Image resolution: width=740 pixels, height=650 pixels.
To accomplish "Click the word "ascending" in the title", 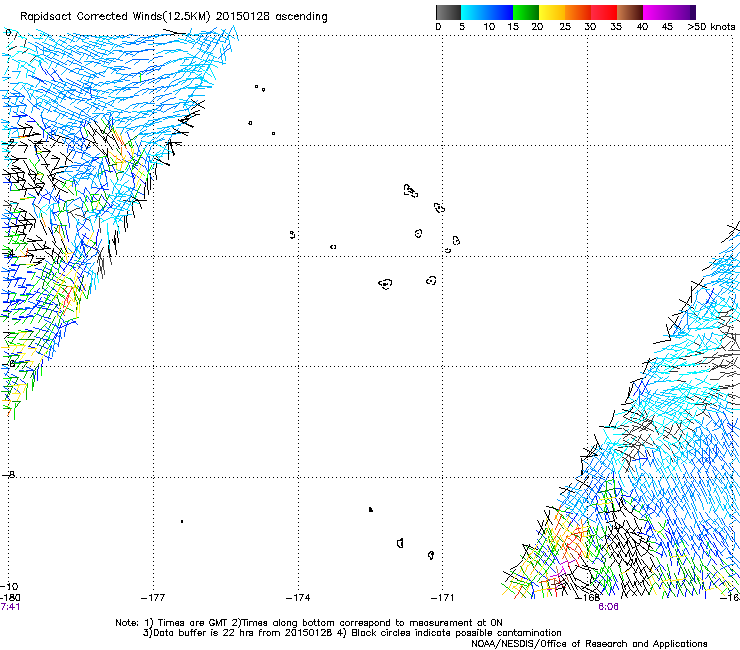I will [301, 17].
